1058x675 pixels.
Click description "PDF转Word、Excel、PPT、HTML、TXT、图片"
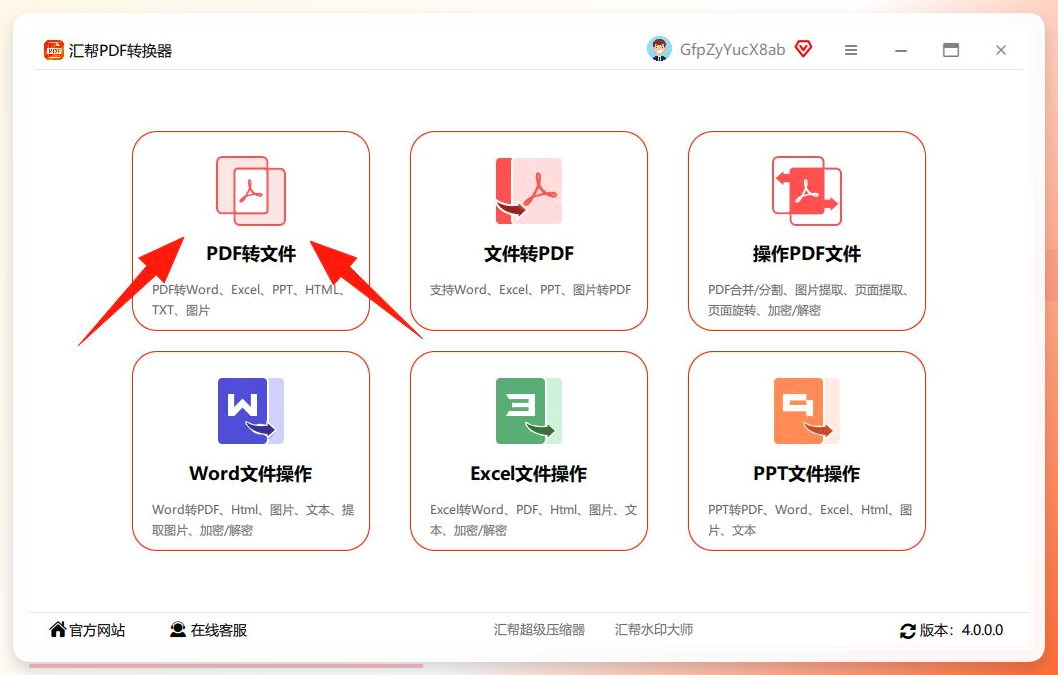click(x=248, y=300)
